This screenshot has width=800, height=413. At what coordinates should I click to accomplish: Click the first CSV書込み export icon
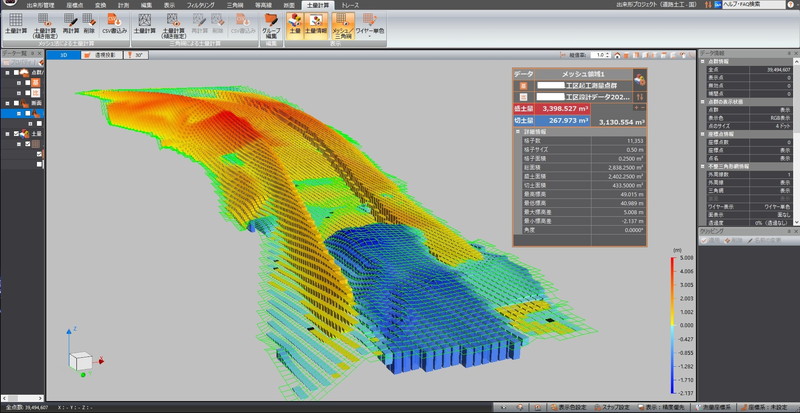[x=115, y=21]
